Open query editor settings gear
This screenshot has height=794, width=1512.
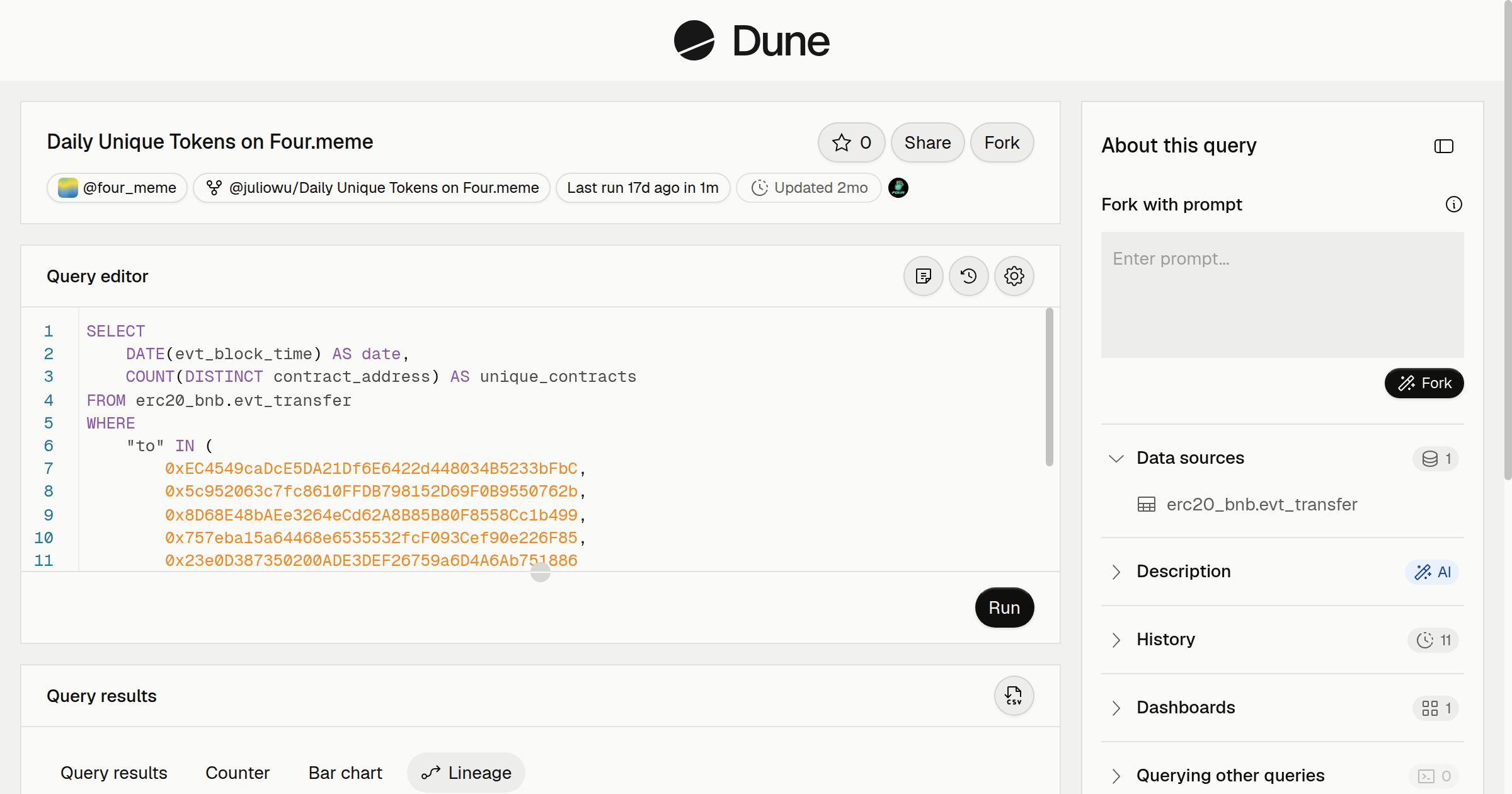tap(1014, 276)
